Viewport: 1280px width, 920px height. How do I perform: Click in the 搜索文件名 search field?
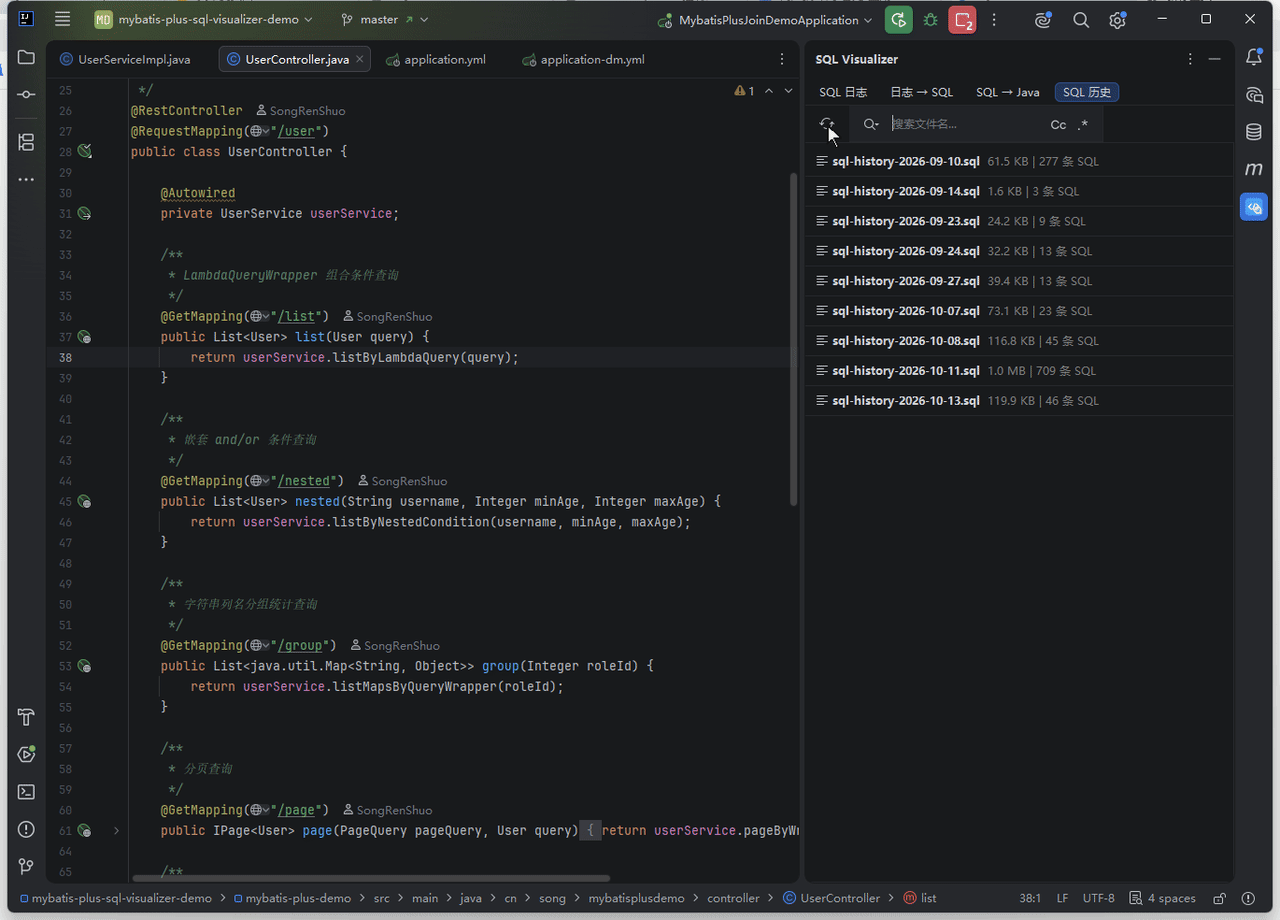click(965, 124)
